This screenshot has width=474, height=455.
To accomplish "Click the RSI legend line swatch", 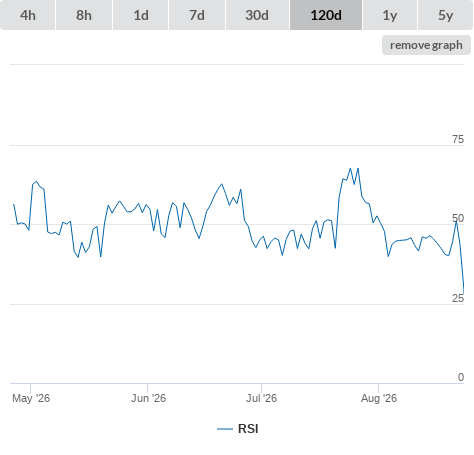I will point(225,429).
